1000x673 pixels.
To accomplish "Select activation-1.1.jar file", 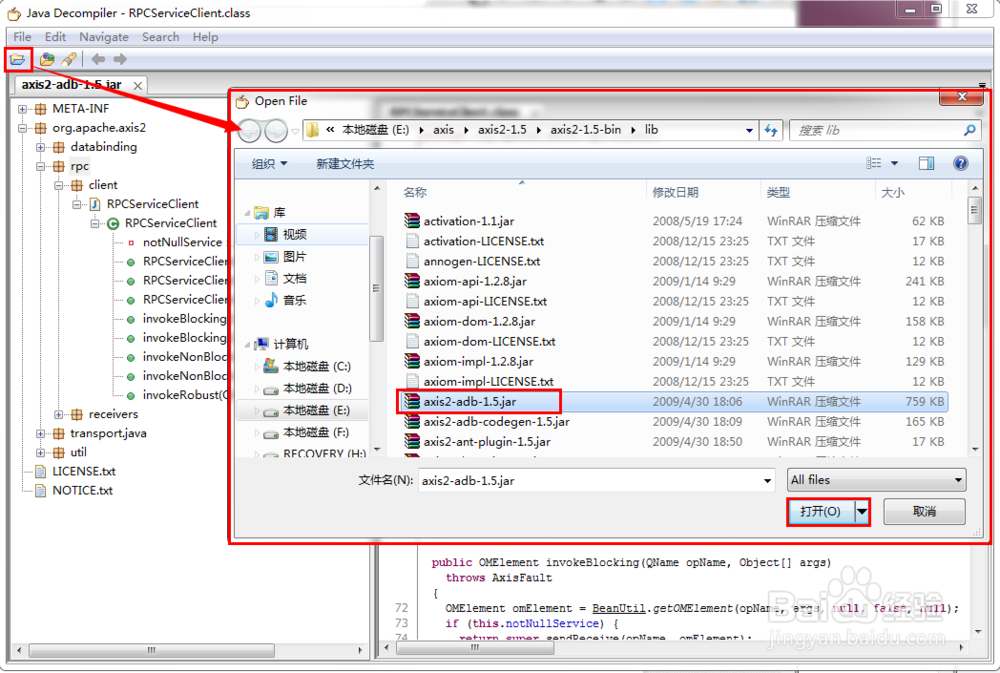I will point(469,221).
